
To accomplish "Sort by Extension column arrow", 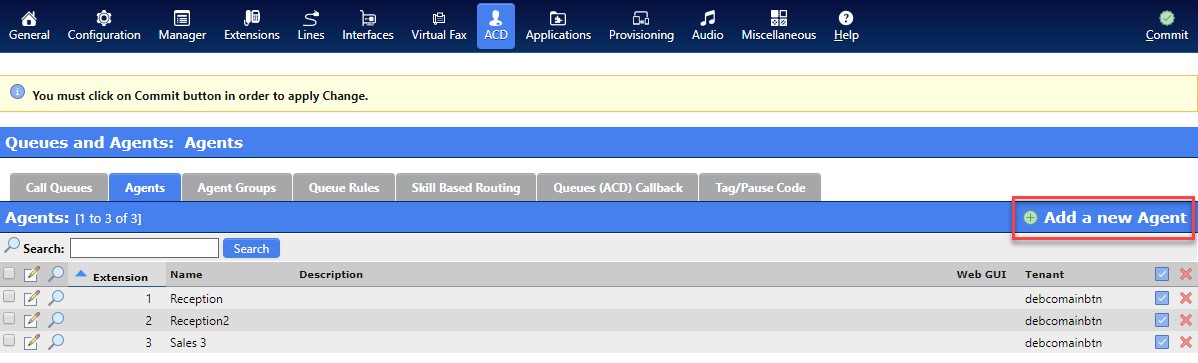I will pyautogui.click(x=81, y=273).
